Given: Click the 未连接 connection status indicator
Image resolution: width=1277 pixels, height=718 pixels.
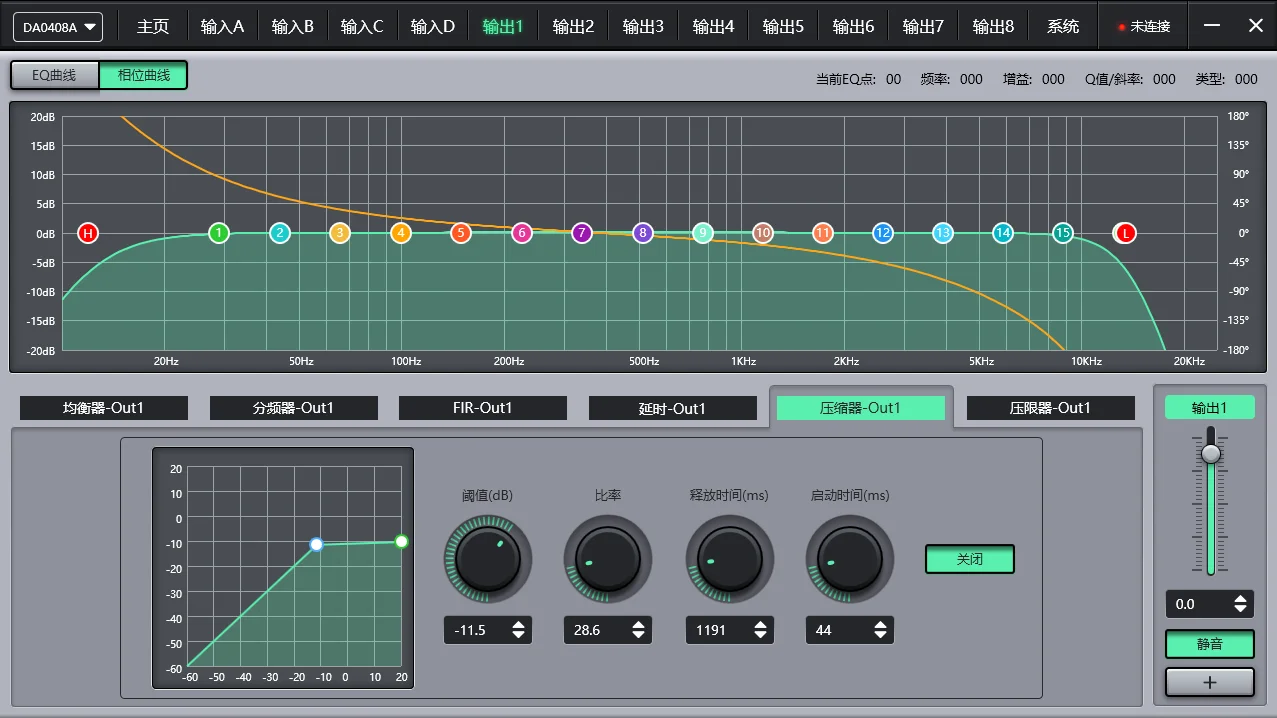Looking at the screenshot, I should (x=1142, y=26).
